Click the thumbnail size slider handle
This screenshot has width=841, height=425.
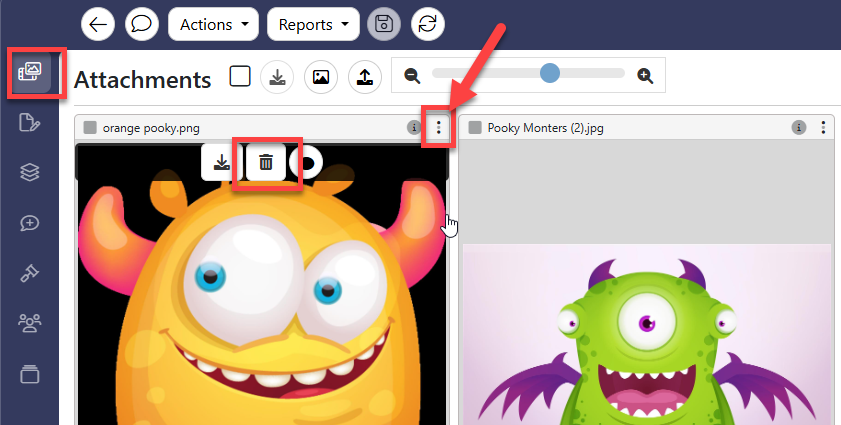[x=550, y=73]
